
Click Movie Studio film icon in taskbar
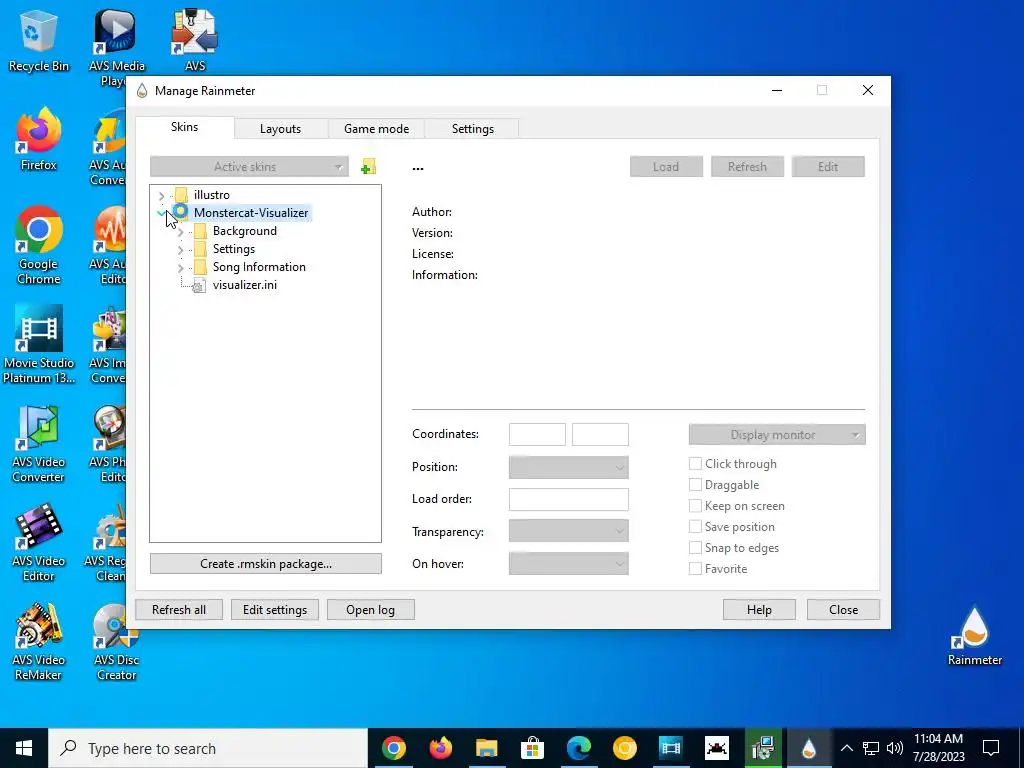point(671,748)
